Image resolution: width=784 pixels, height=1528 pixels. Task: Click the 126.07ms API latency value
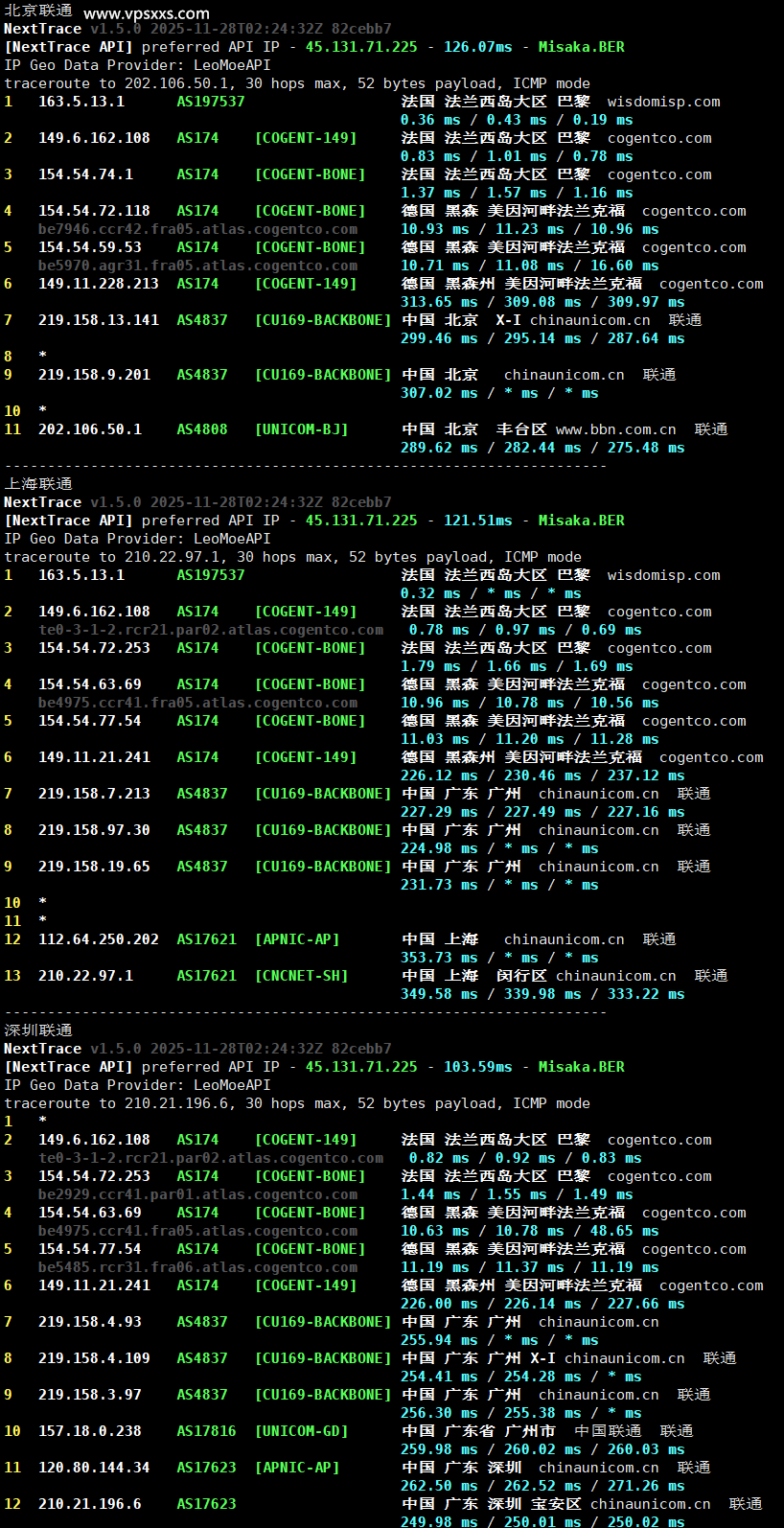pyautogui.click(x=477, y=46)
